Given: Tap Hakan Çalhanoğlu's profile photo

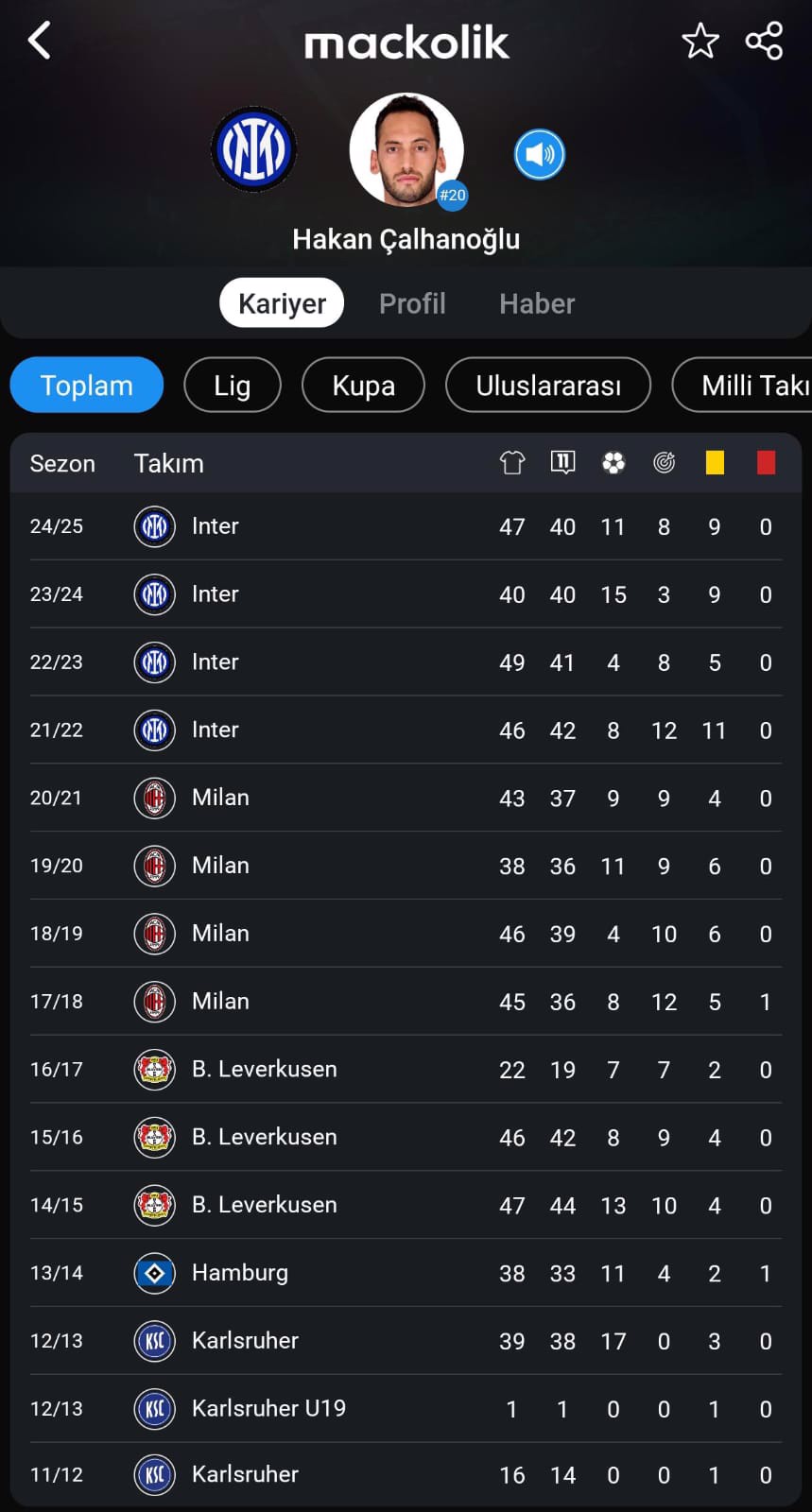Looking at the screenshot, I should tap(406, 149).
